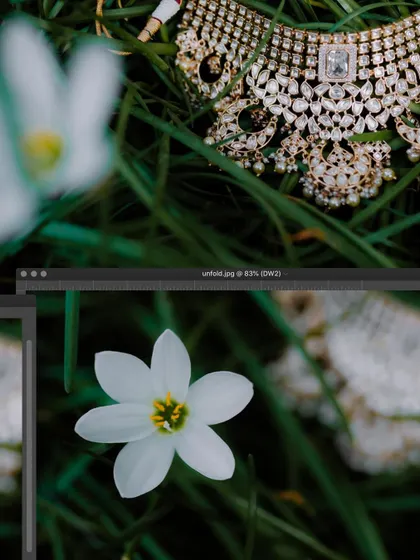Image resolution: width=420 pixels, height=560 pixels.
Task: Close the unfold.jpg window
Action: [x=24, y=274]
